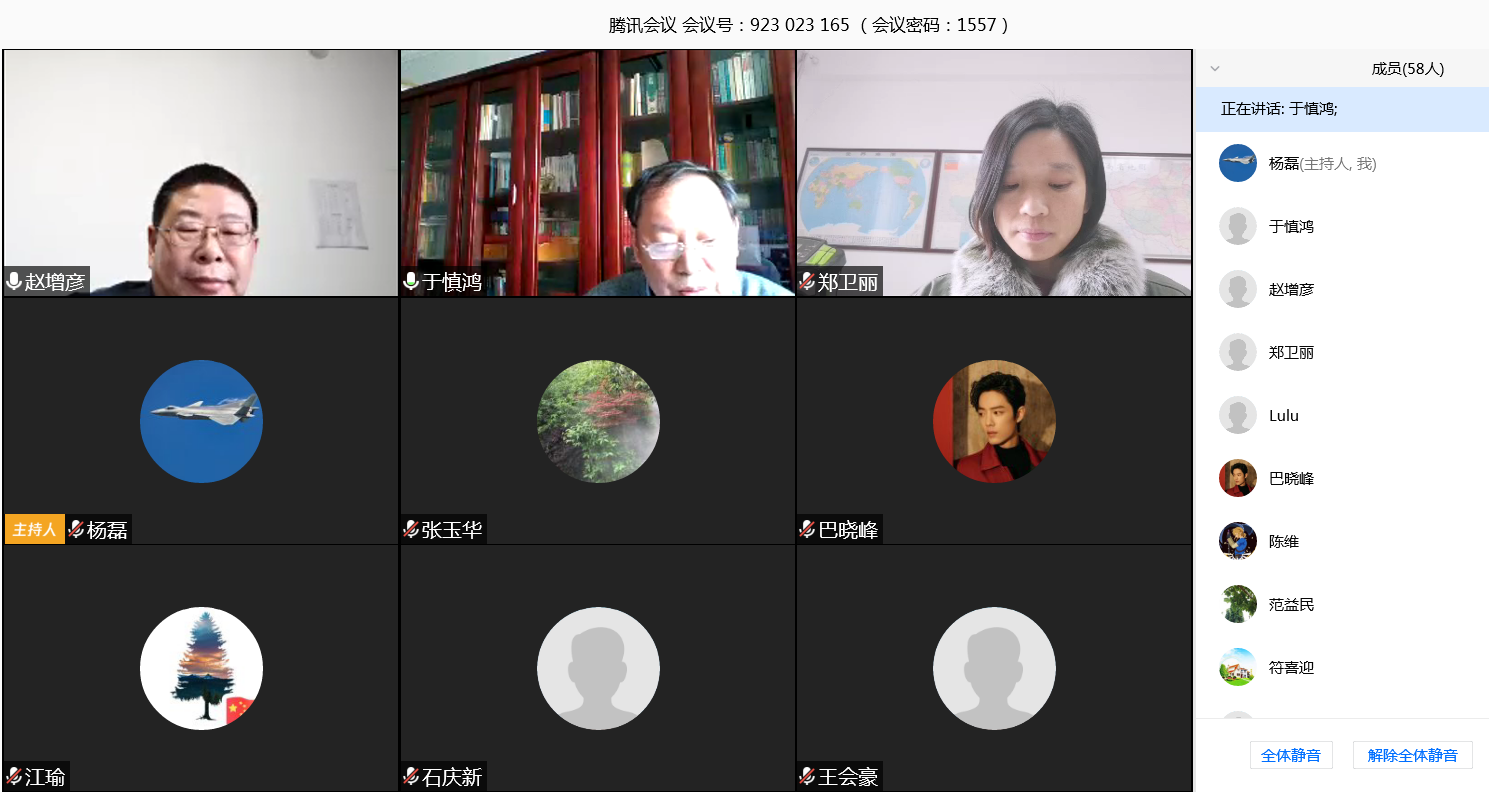The height and width of the screenshot is (792, 1489).
Task: Select 杨磊's fighter jet avatar tile
Action: coord(201,421)
